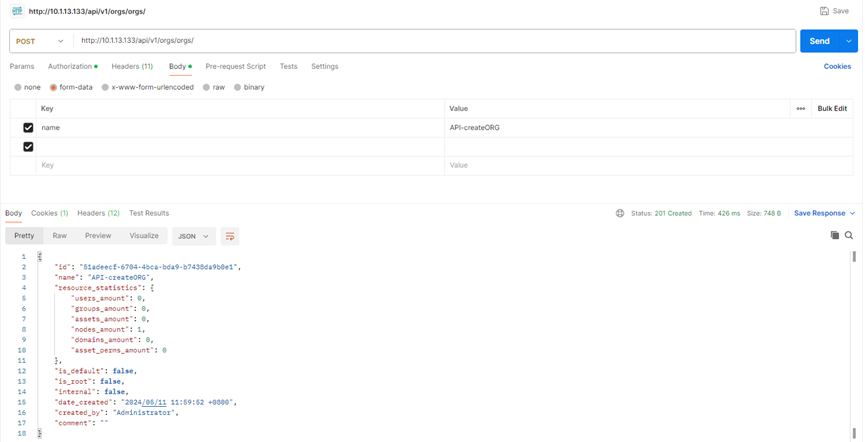The height and width of the screenshot is (442, 865).
Task: Select the raw body type radio button
Action: 206,87
